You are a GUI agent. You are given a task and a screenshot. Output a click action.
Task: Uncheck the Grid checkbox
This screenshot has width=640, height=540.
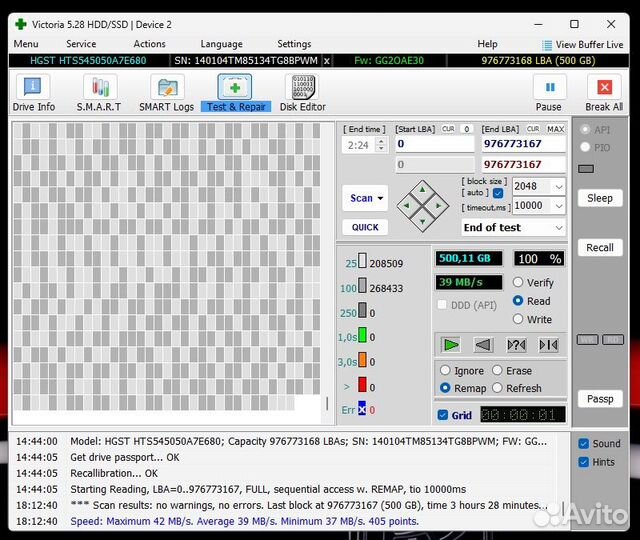pyautogui.click(x=443, y=415)
